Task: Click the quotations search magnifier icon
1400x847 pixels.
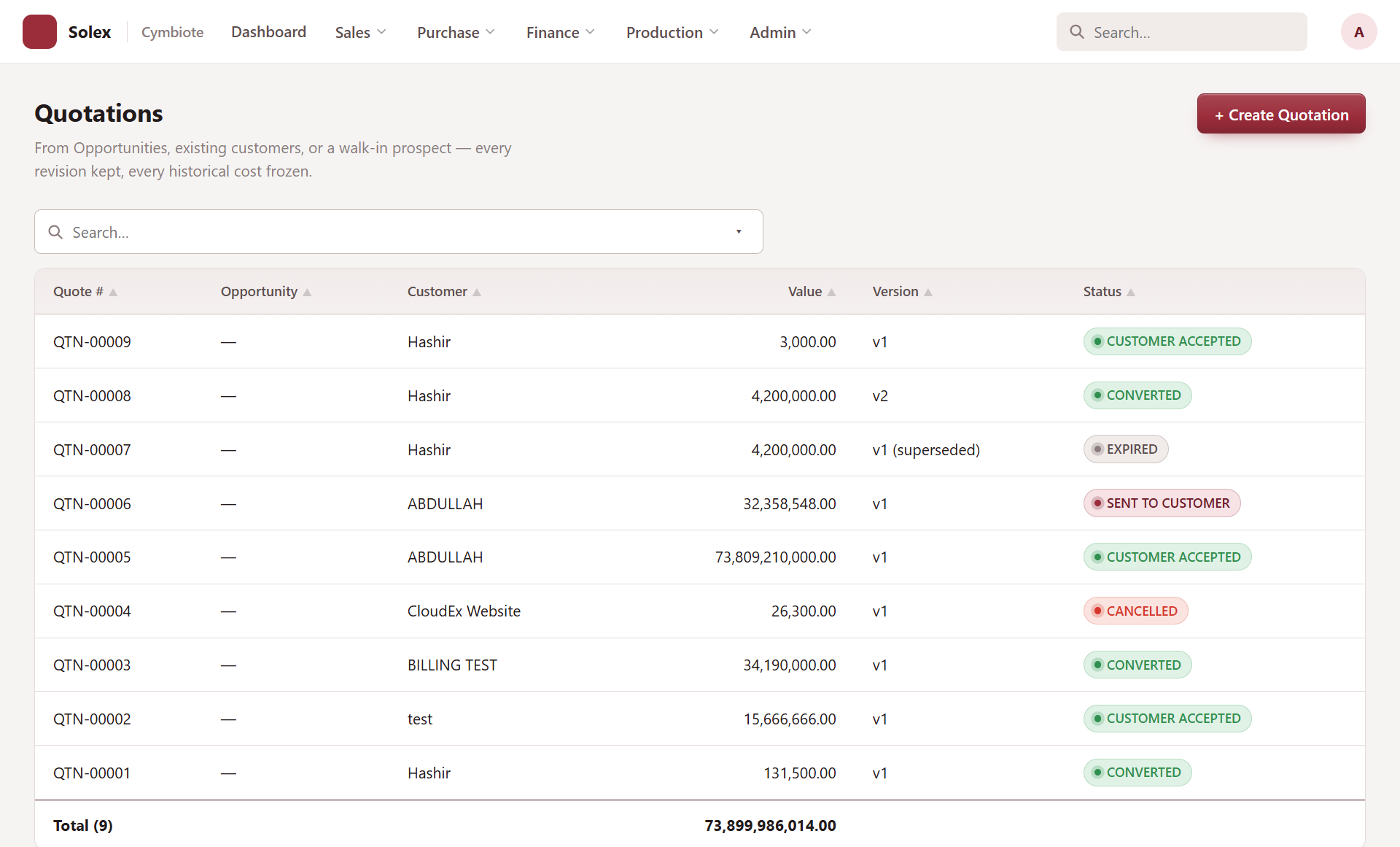Action: (55, 232)
